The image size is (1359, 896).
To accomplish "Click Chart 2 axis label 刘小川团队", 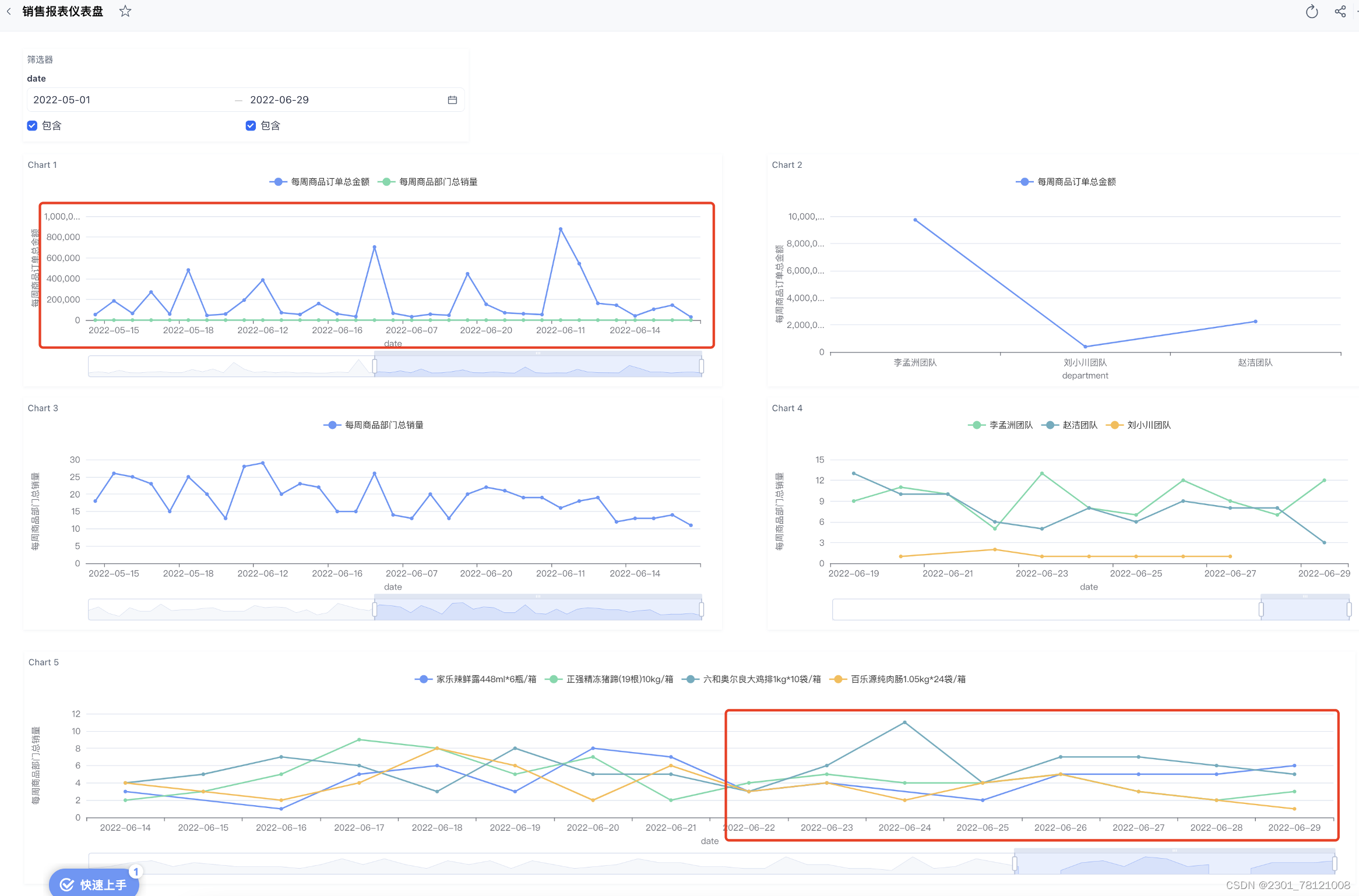I will point(1085,362).
